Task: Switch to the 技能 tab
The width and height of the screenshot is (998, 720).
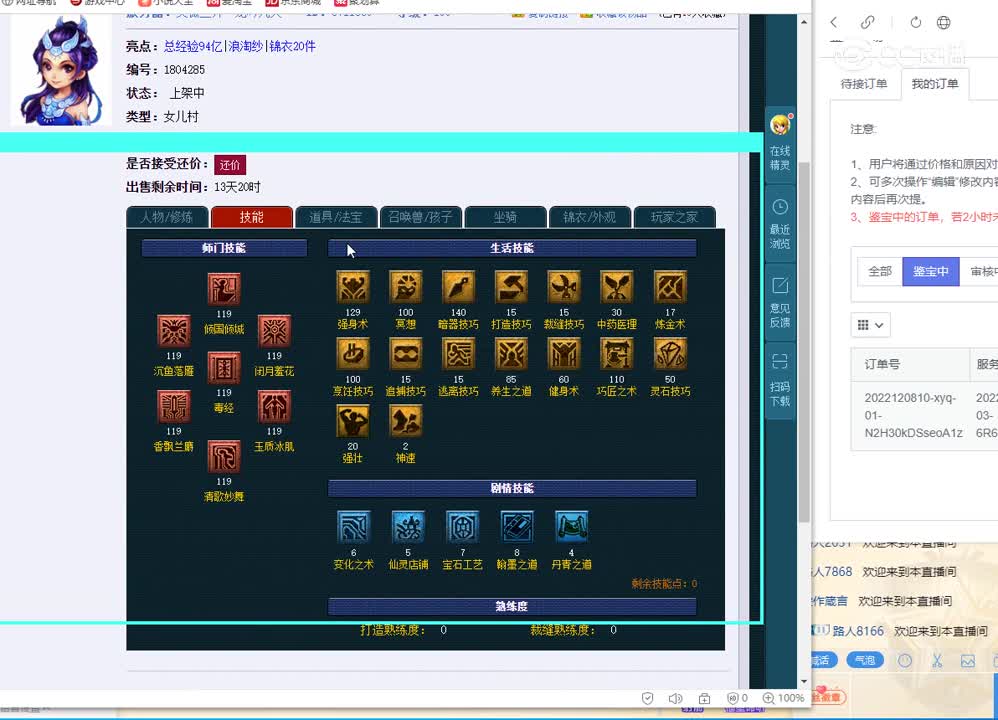Action: coord(252,217)
